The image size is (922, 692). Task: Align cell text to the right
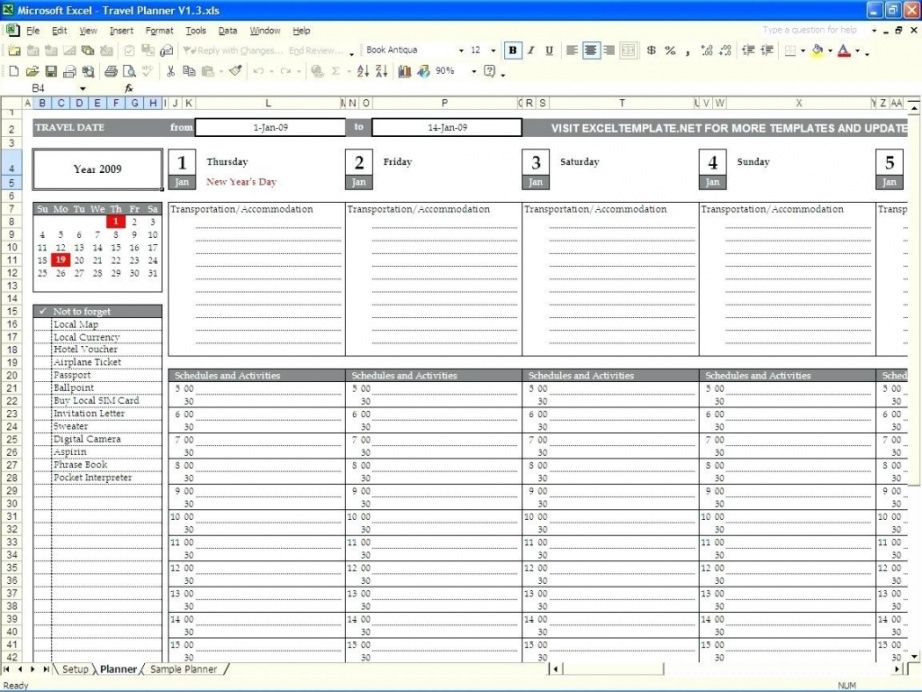[609, 51]
